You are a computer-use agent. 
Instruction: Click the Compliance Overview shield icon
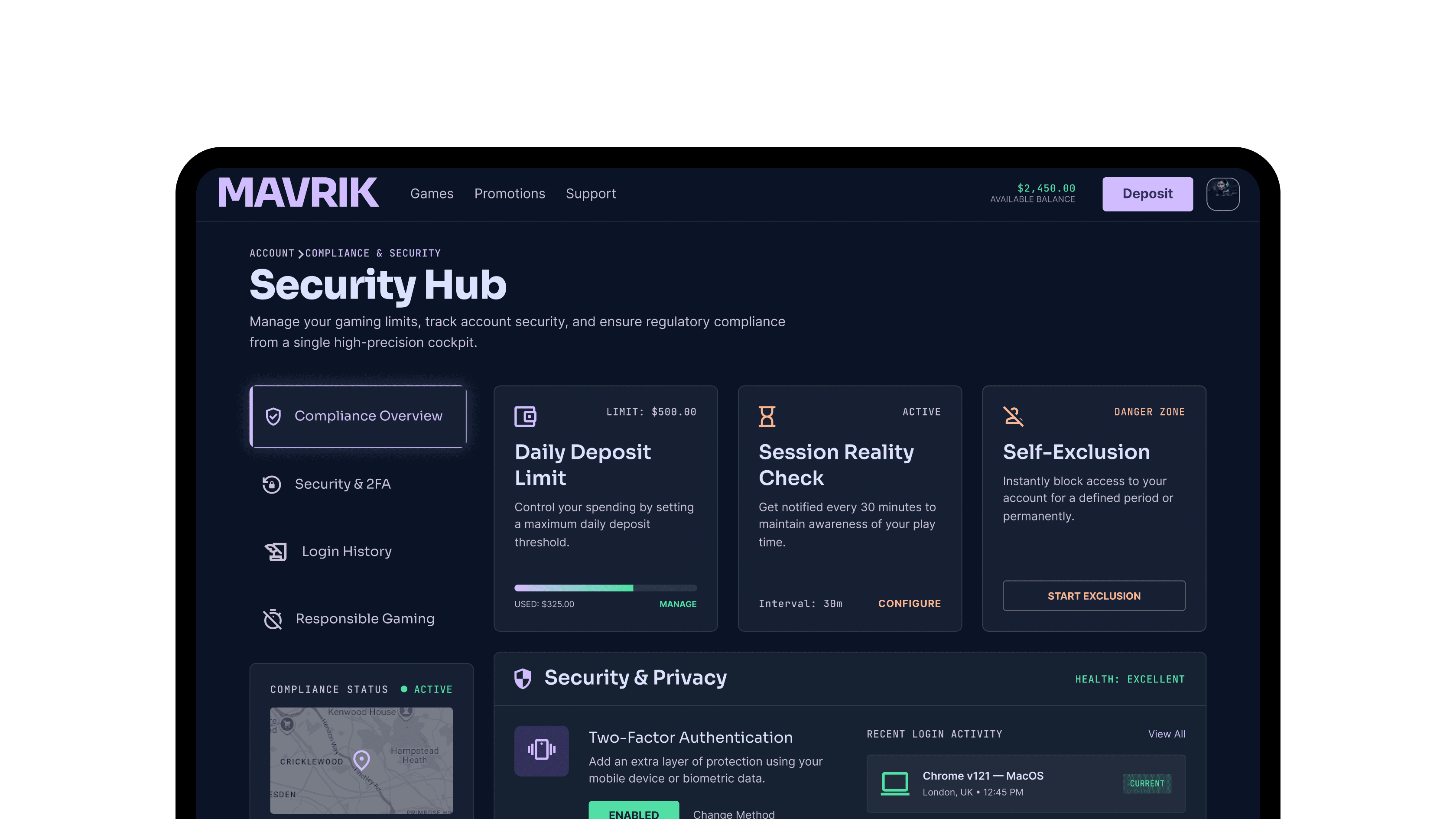pyautogui.click(x=273, y=416)
